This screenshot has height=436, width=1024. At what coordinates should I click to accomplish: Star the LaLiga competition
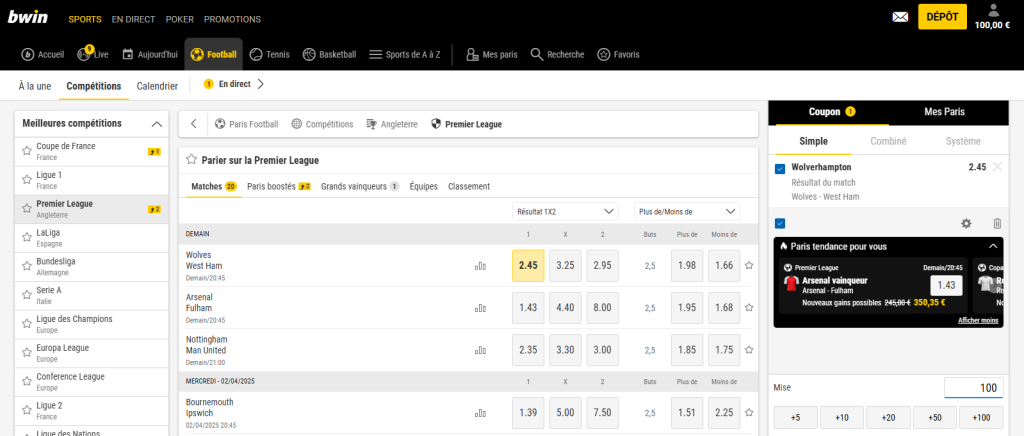27,238
